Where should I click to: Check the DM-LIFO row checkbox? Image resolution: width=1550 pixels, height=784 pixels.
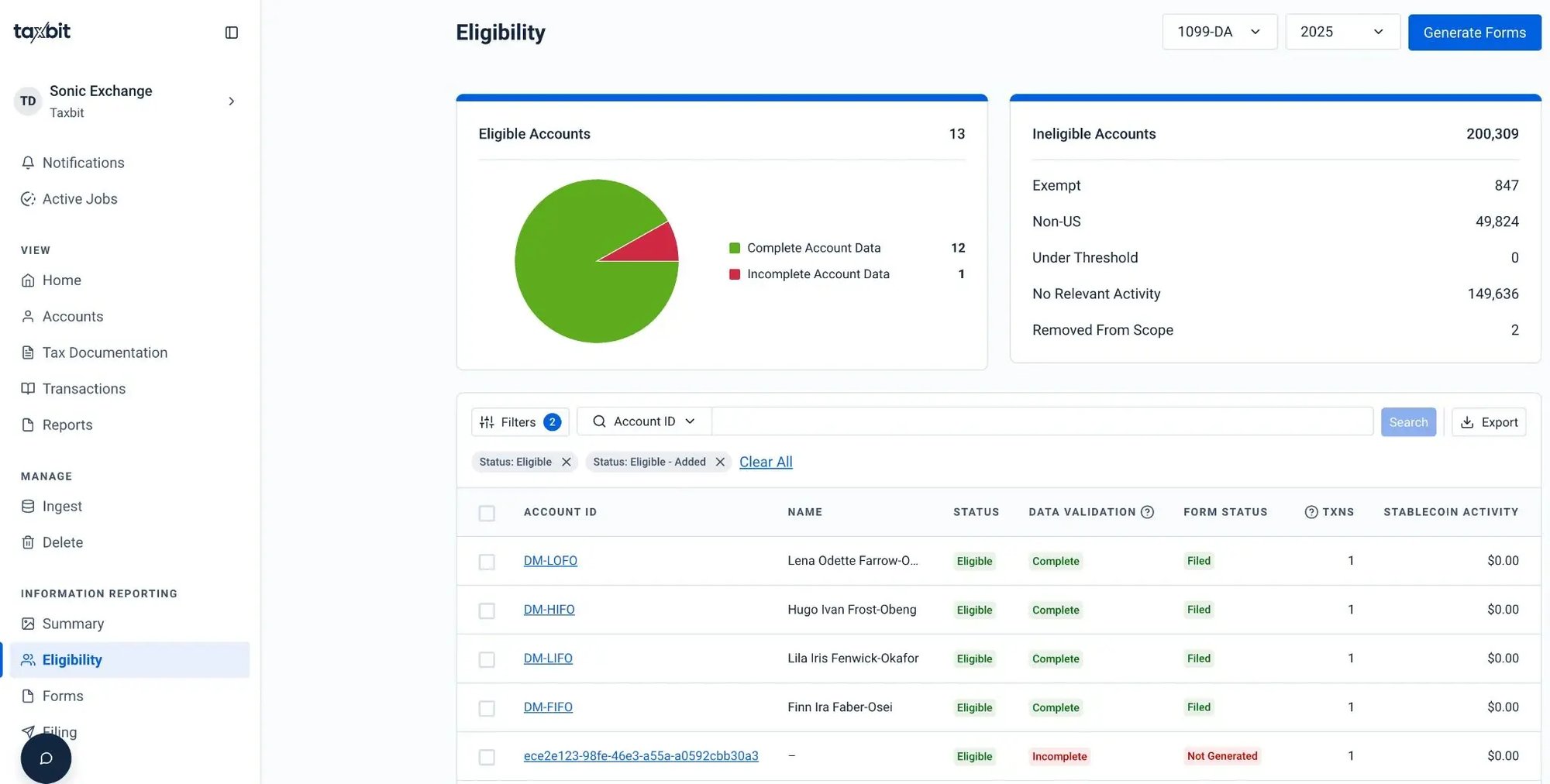click(x=487, y=659)
